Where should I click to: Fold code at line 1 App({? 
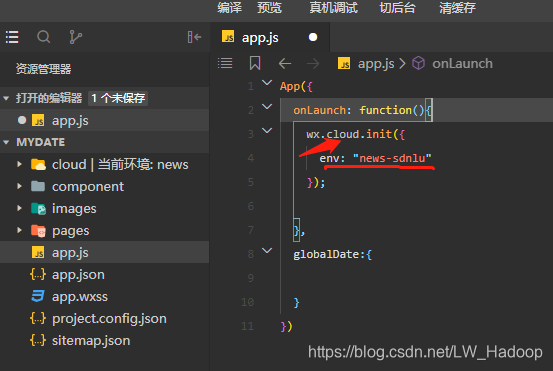click(267, 83)
